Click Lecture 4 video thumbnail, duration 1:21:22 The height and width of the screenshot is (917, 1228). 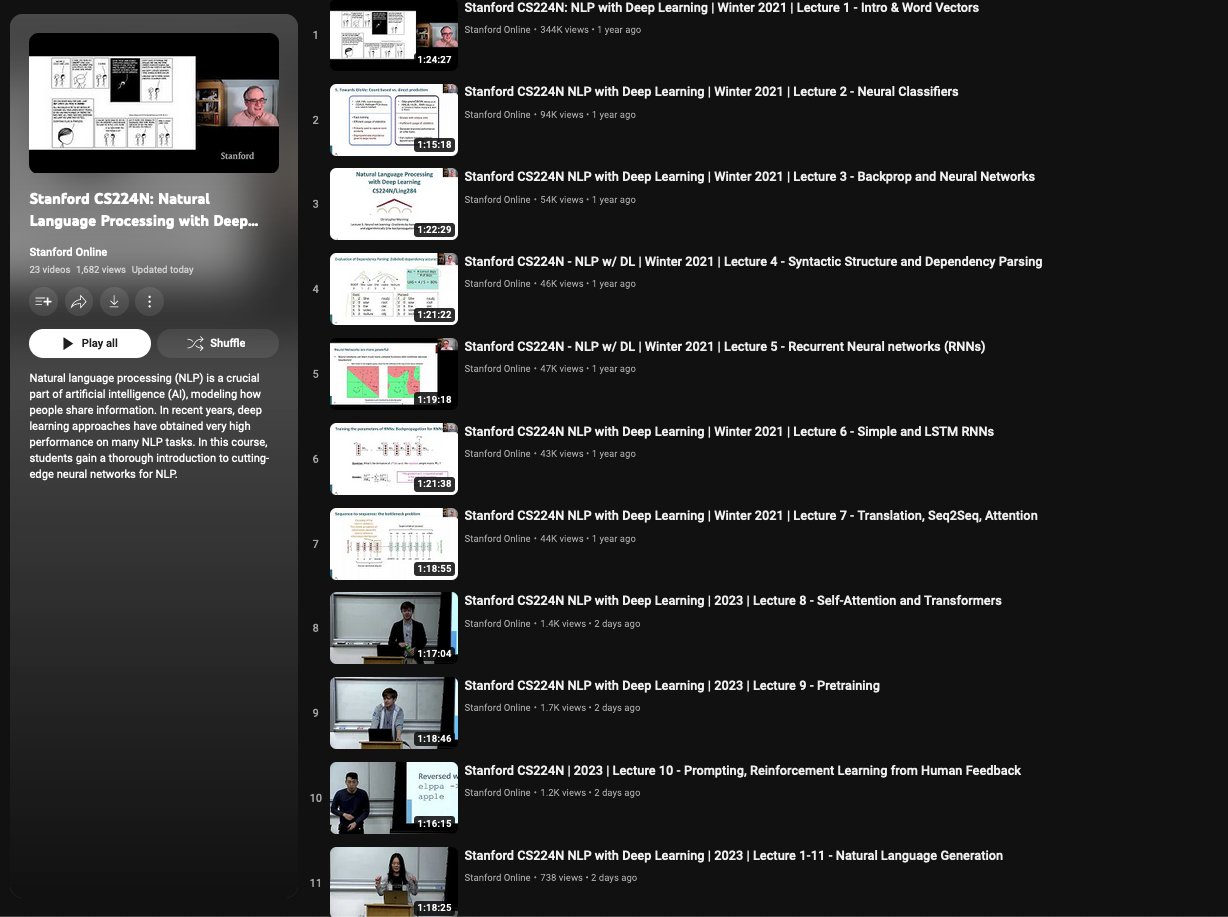click(x=394, y=289)
